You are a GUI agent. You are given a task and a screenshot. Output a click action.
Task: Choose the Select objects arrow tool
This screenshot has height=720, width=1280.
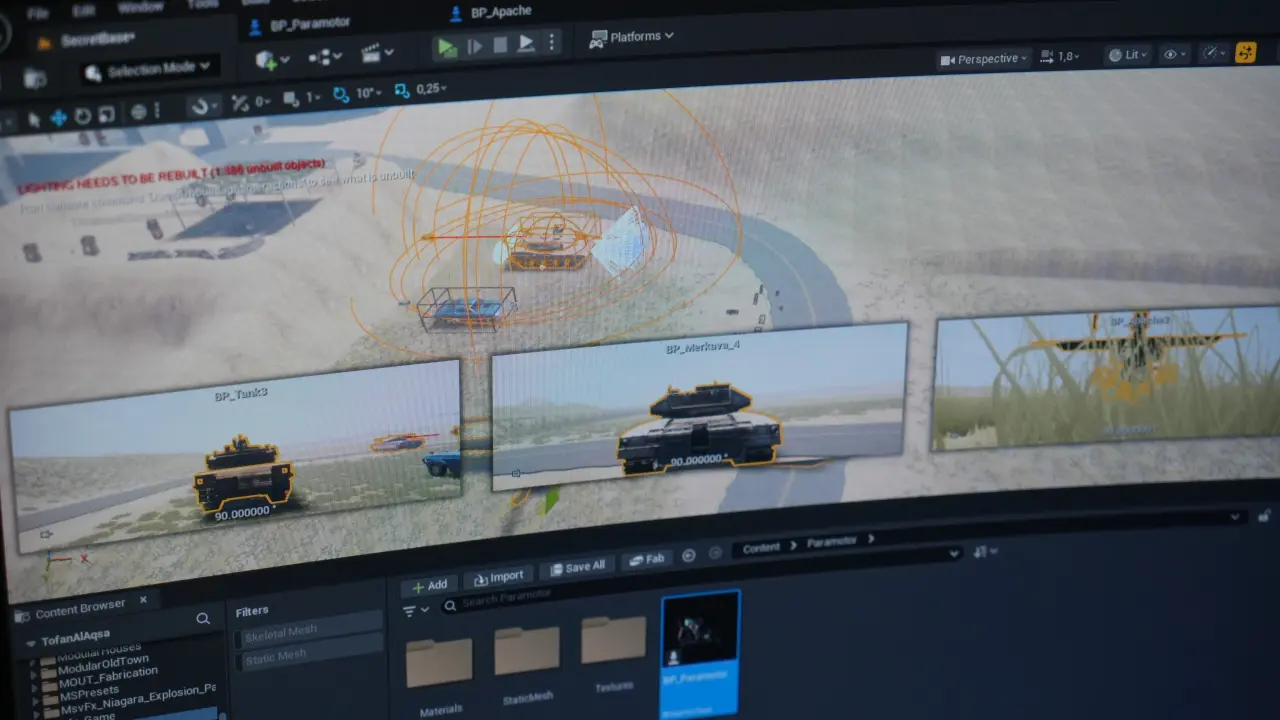coord(34,119)
